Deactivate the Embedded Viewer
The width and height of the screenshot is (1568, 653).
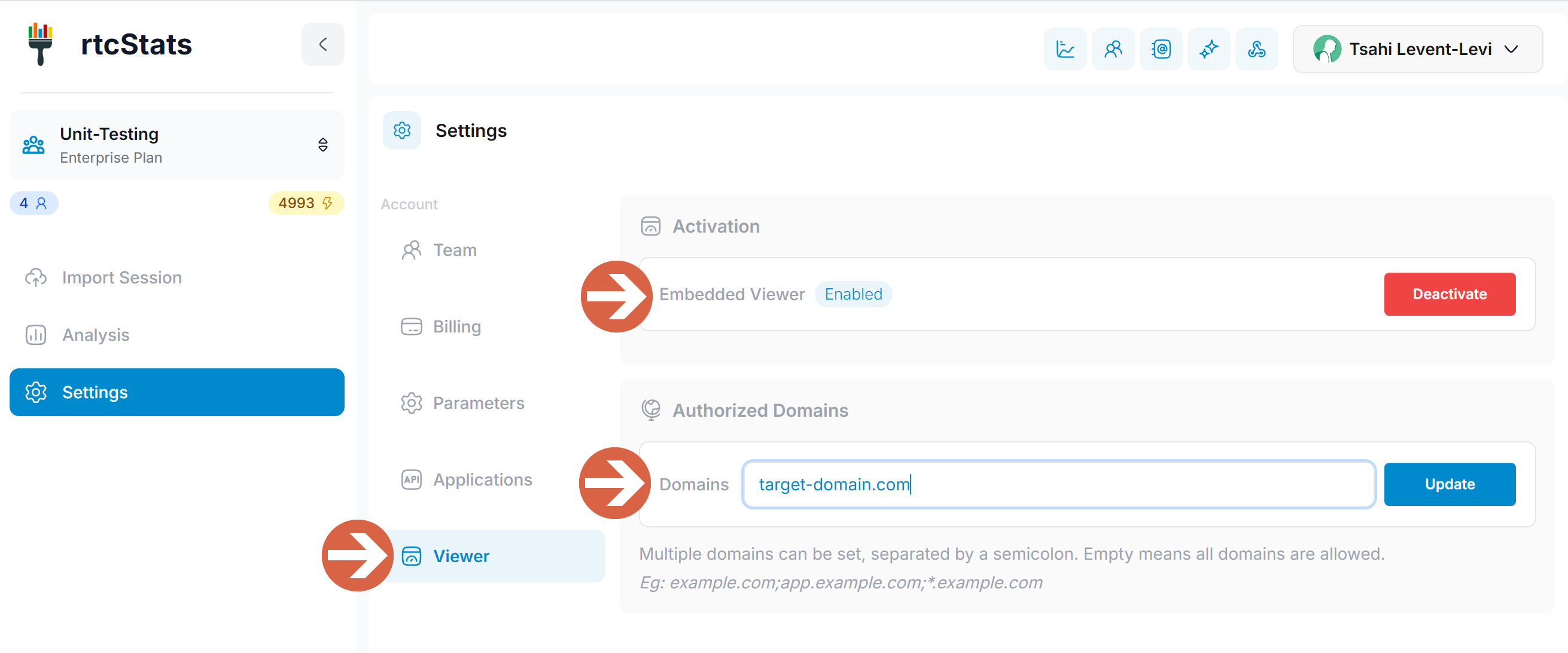tap(1450, 294)
